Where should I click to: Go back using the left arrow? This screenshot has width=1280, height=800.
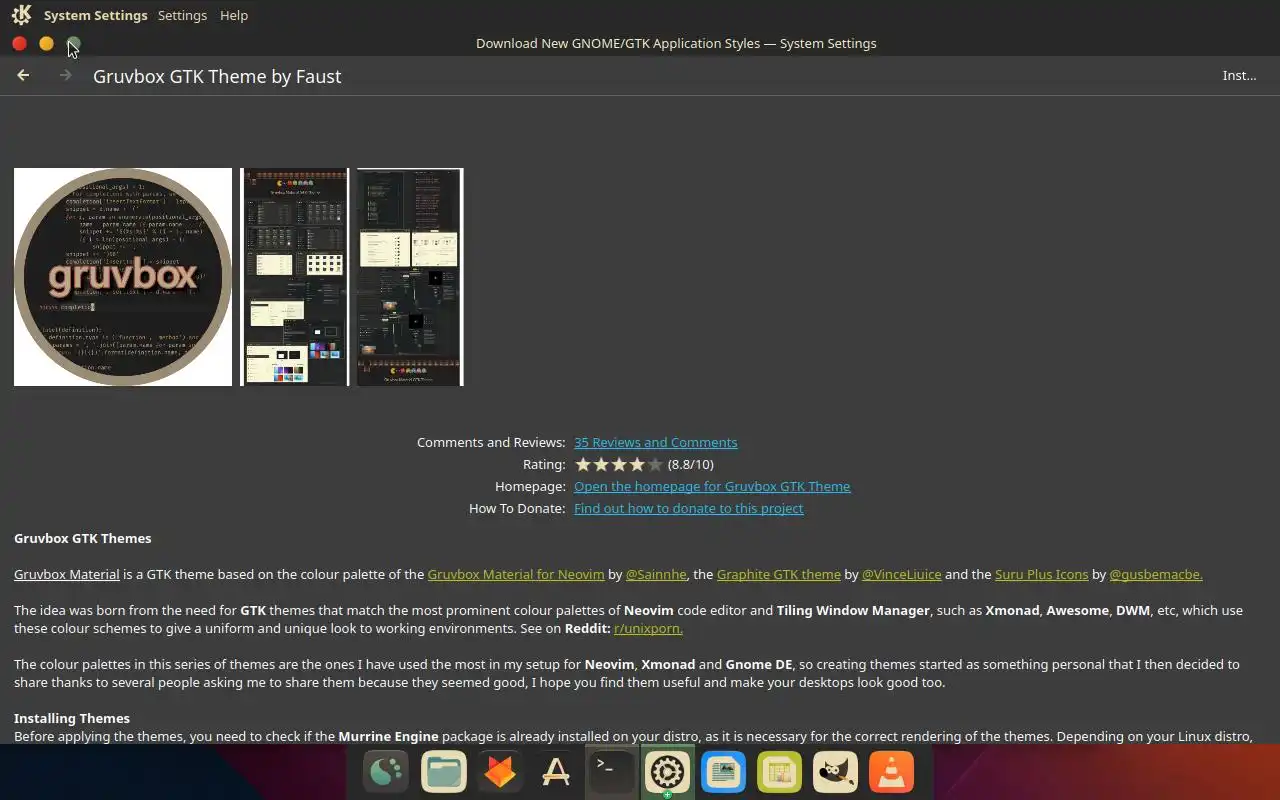tap(23, 75)
